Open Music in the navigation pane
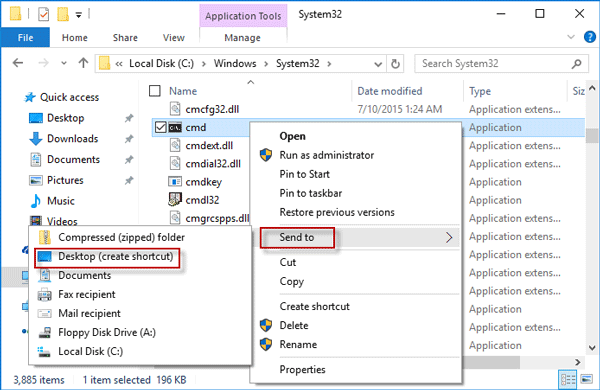Viewport: 600px width, 390px height. click(x=60, y=201)
